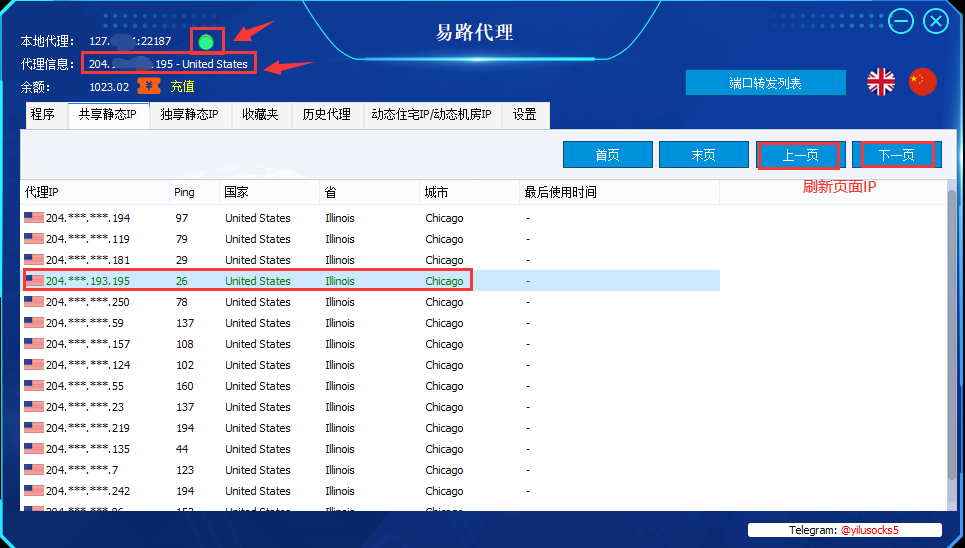Select proxy row 204.***.***.181
Viewport: 965px width, 548px height.
pyautogui.click(x=370, y=260)
